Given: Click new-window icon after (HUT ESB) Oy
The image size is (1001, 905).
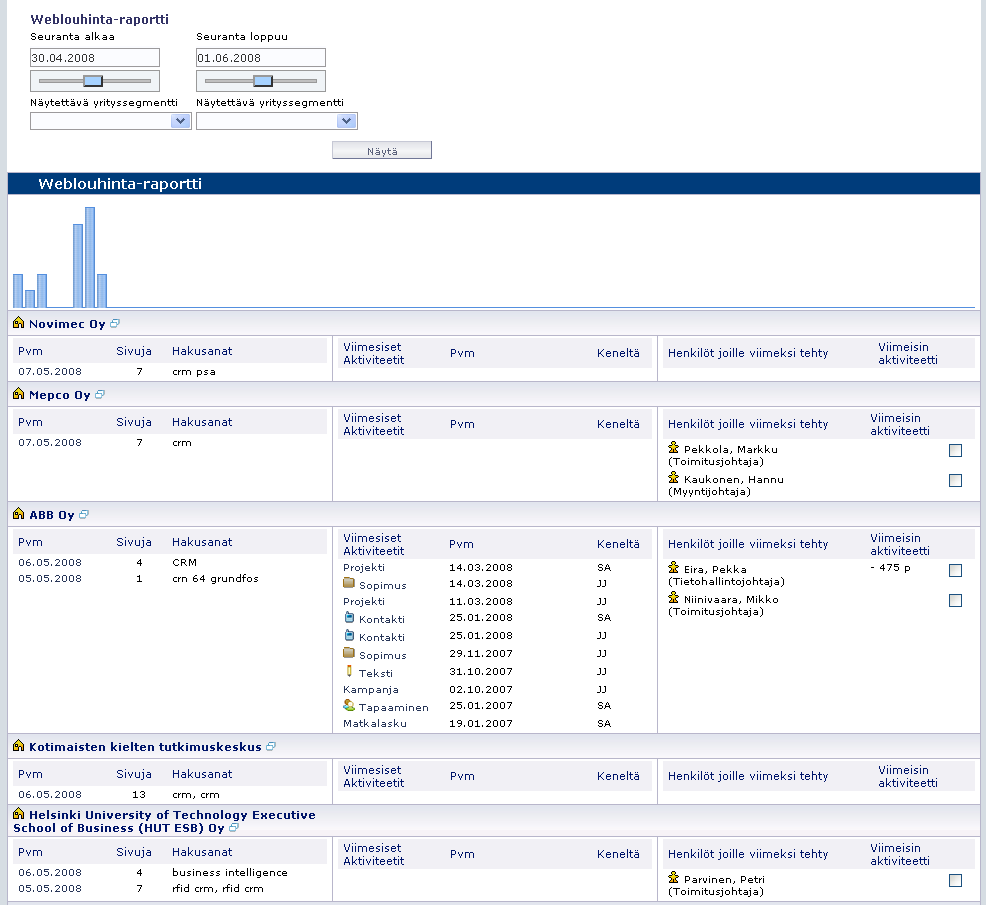Looking at the screenshot, I should pyautogui.click(x=234, y=828).
